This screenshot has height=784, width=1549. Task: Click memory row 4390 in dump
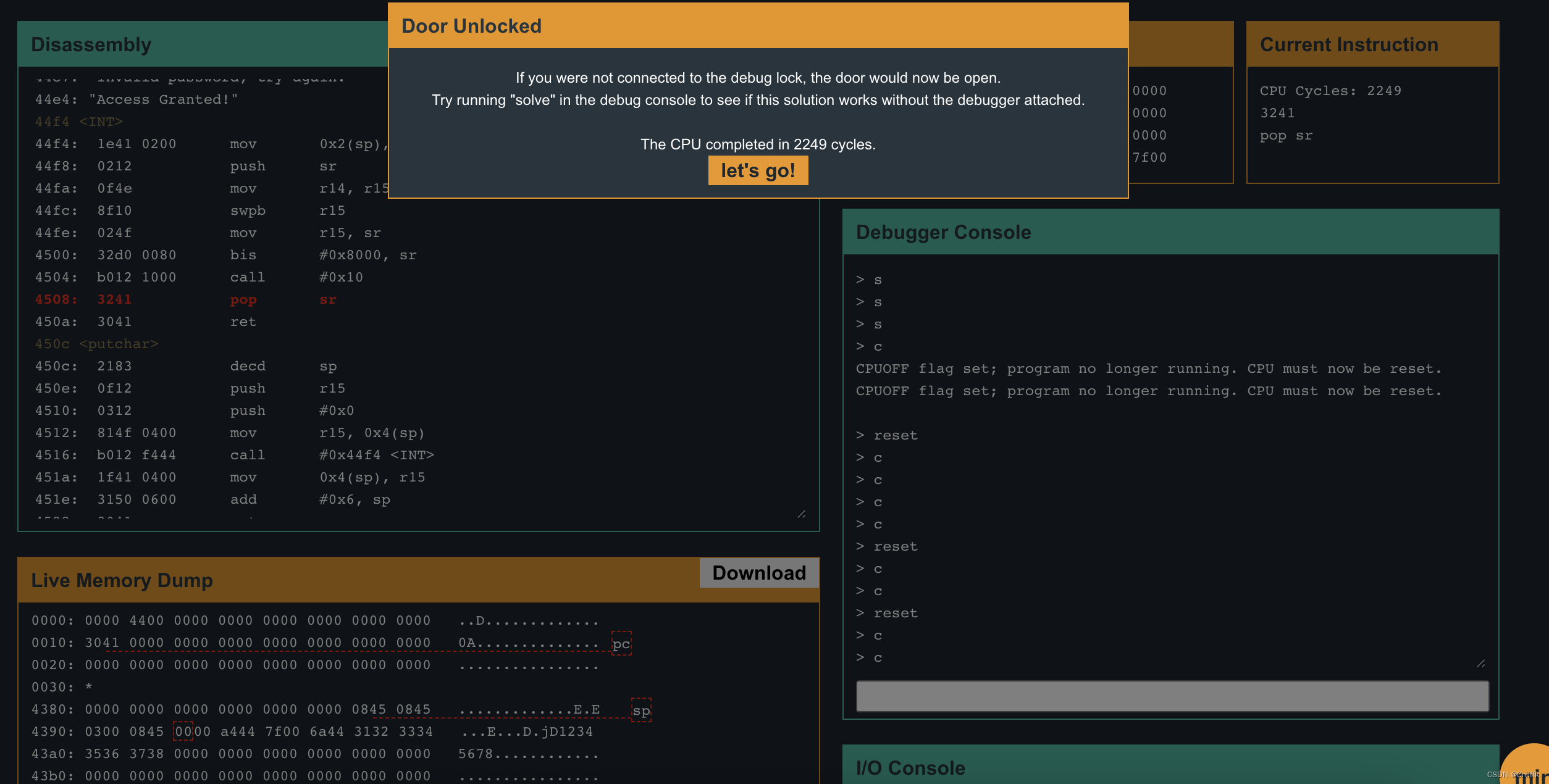313,732
